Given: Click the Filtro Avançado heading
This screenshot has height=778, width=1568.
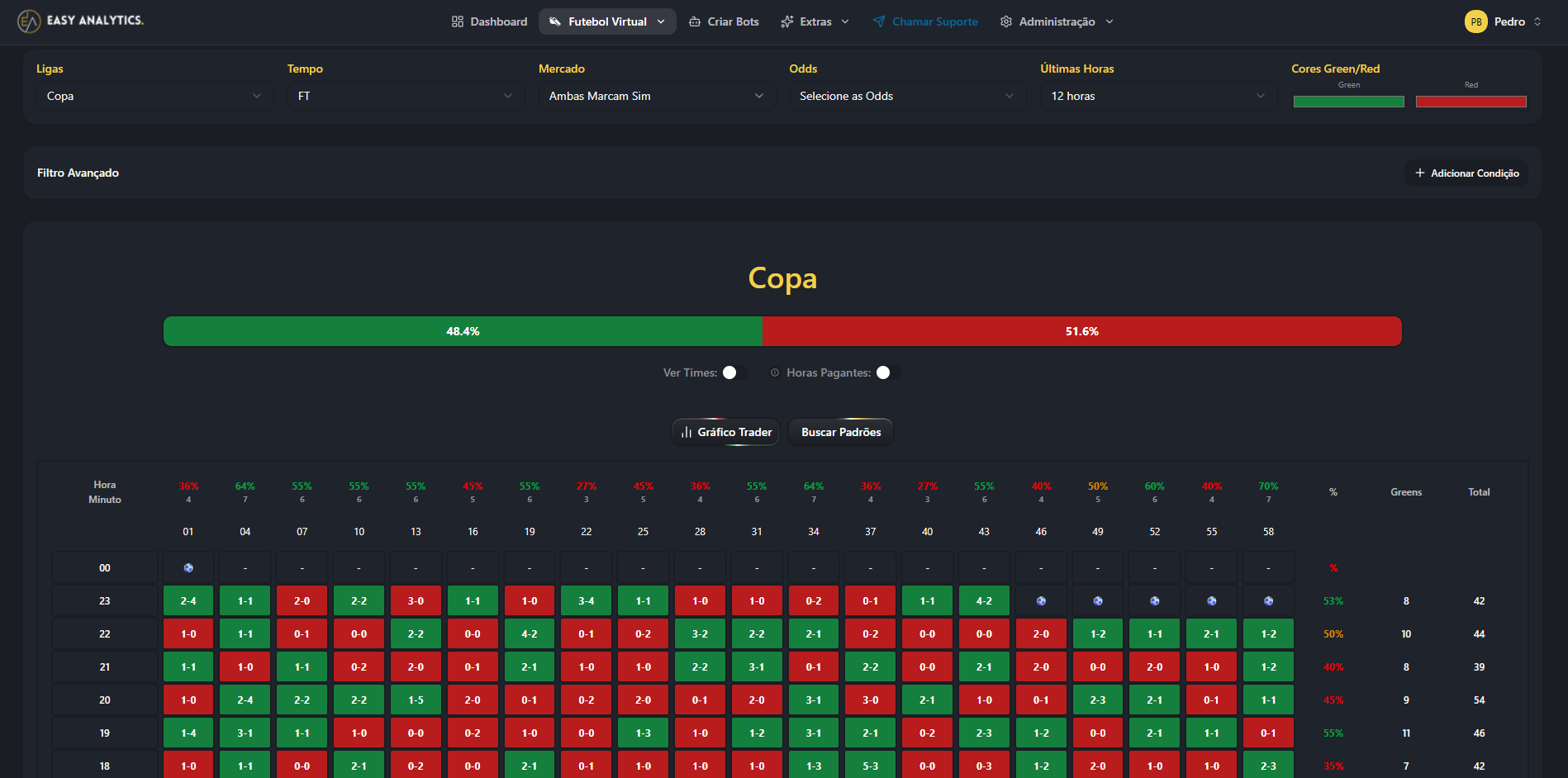Looking at the screenshot, I should 78,173.
